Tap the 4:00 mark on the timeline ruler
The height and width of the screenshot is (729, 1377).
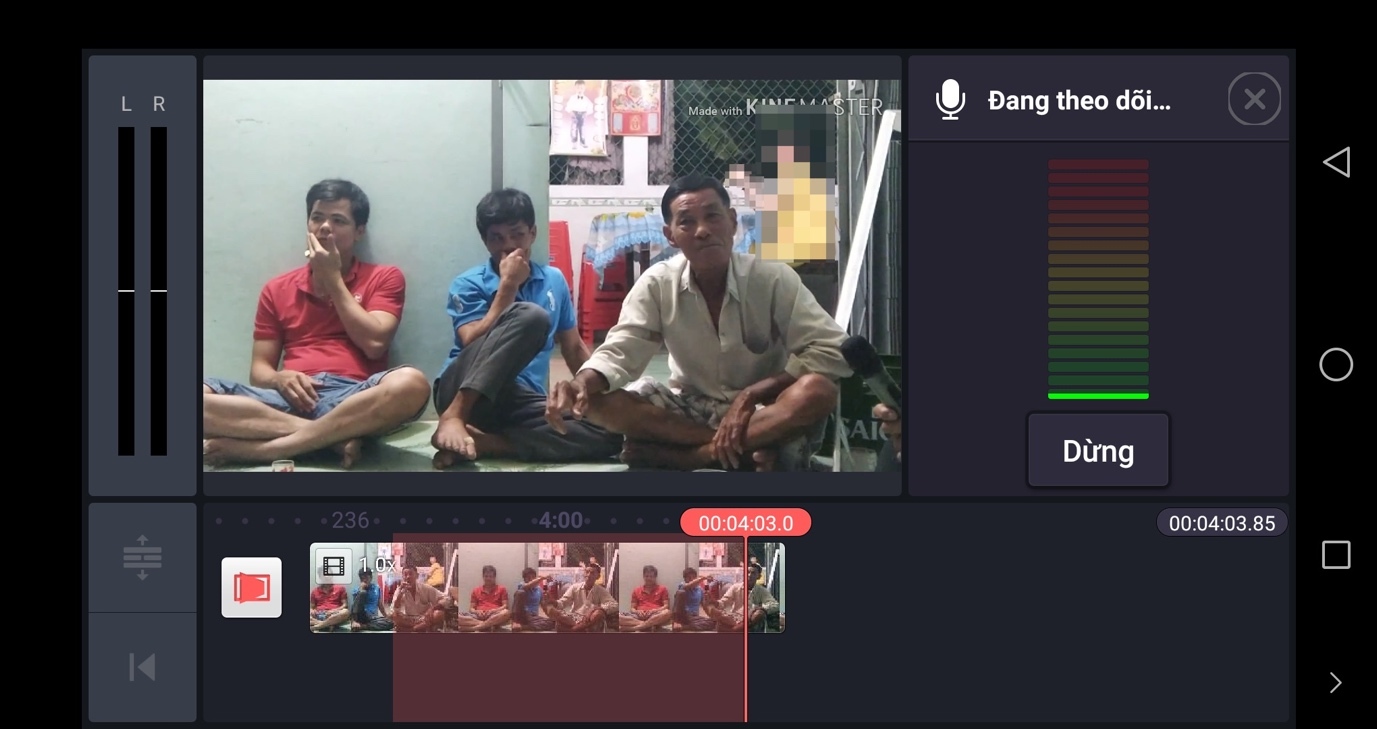coord(560,521)
